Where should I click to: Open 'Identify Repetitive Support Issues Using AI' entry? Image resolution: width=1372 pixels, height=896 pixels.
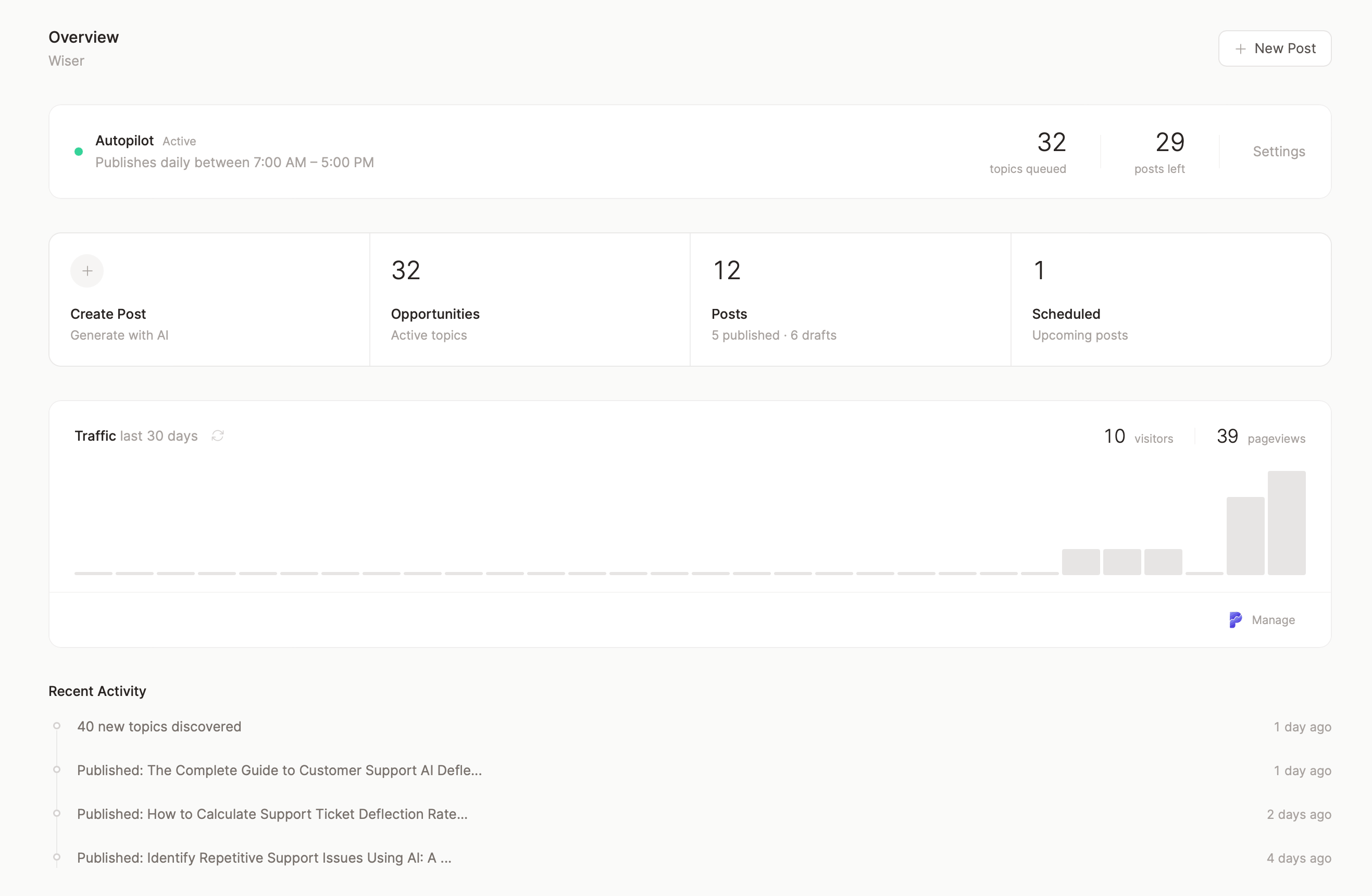coord(265,858)
